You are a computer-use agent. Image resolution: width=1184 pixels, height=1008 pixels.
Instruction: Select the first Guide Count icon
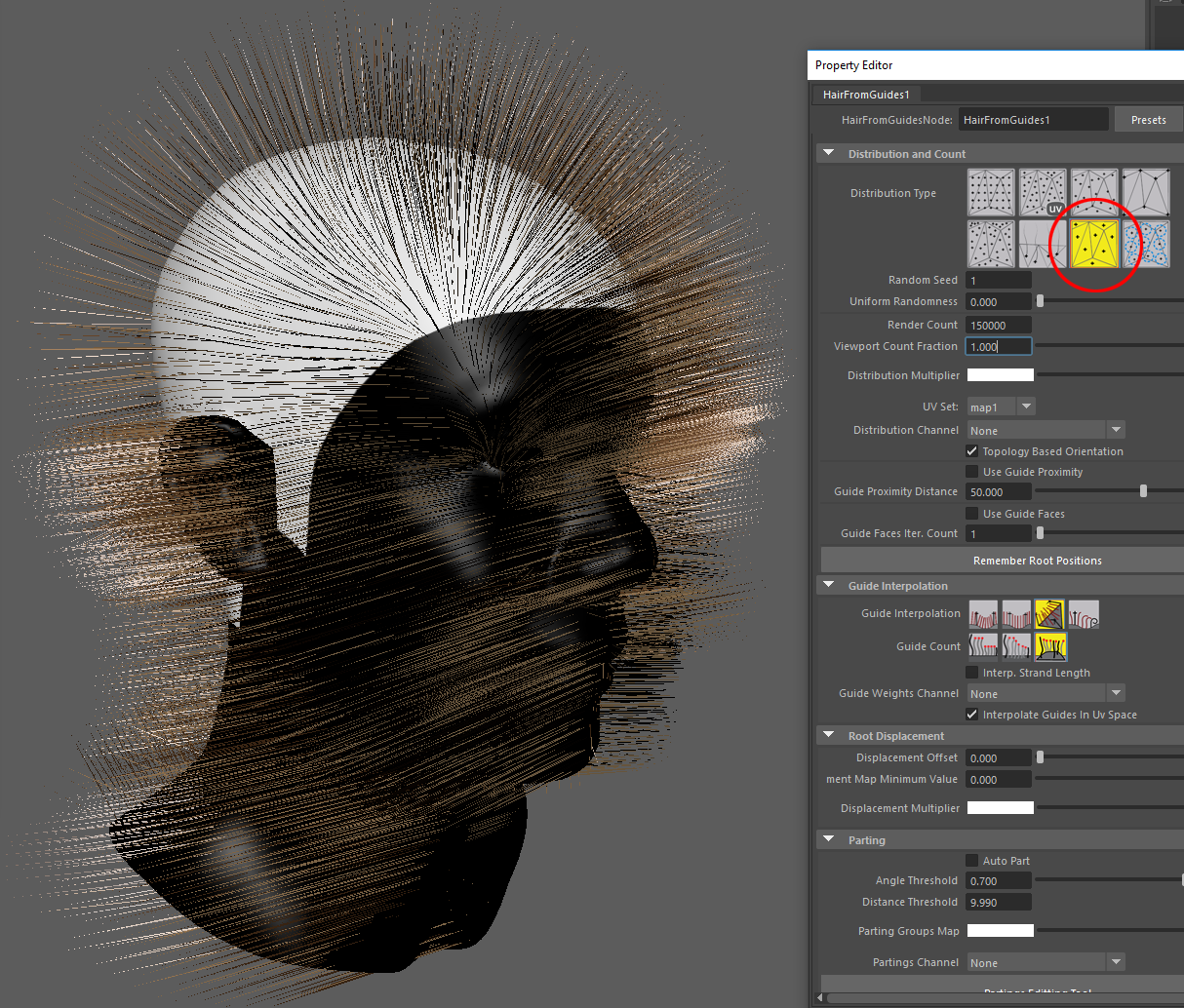point(983,646)
